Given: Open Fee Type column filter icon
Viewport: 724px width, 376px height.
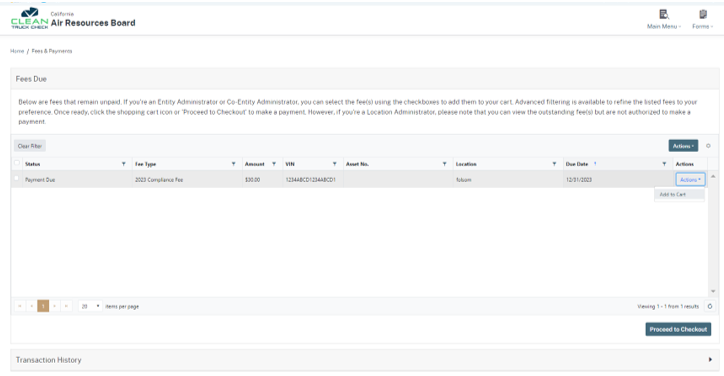Looking at the screenshot, I should (x=233, y=164).
